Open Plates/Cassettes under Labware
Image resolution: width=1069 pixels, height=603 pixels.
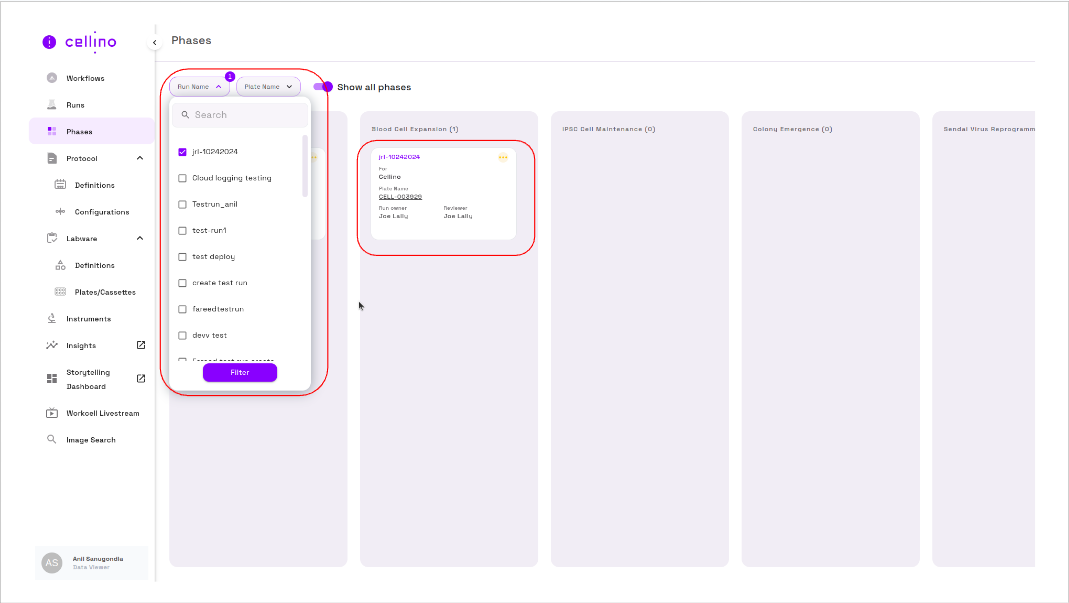(105, 292)
